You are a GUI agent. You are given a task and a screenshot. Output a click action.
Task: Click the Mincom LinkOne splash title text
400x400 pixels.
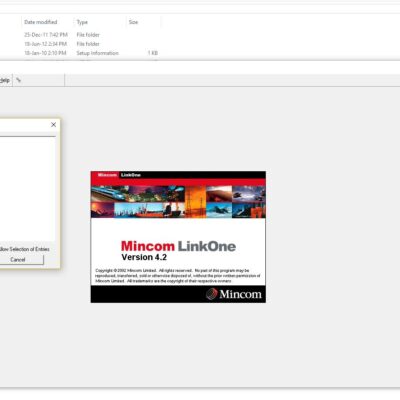pos(178,246)
